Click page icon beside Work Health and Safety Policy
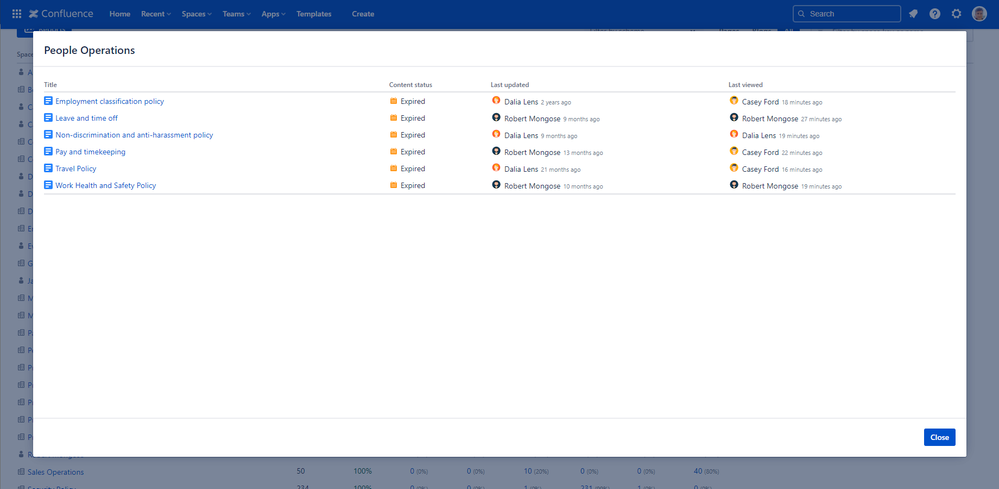 pyautogui.click(x=48, y=185)
